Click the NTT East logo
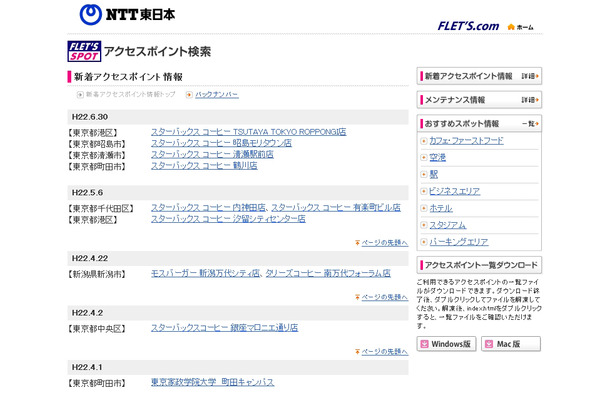Viewport: 610px width, 400px height. pyautogui.click(x=127, y=15)
